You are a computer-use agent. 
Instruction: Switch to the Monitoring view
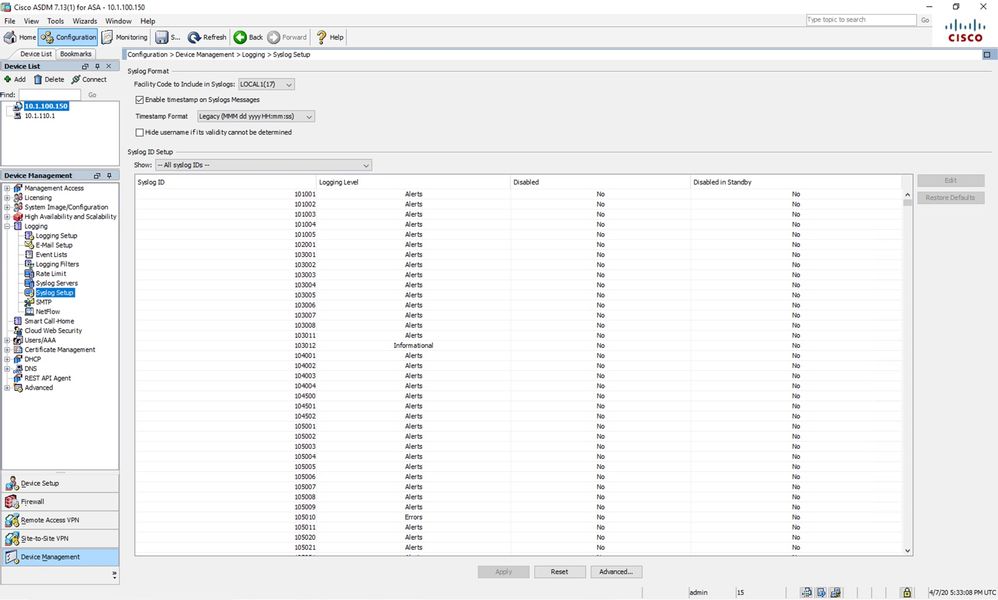(124, 37)
